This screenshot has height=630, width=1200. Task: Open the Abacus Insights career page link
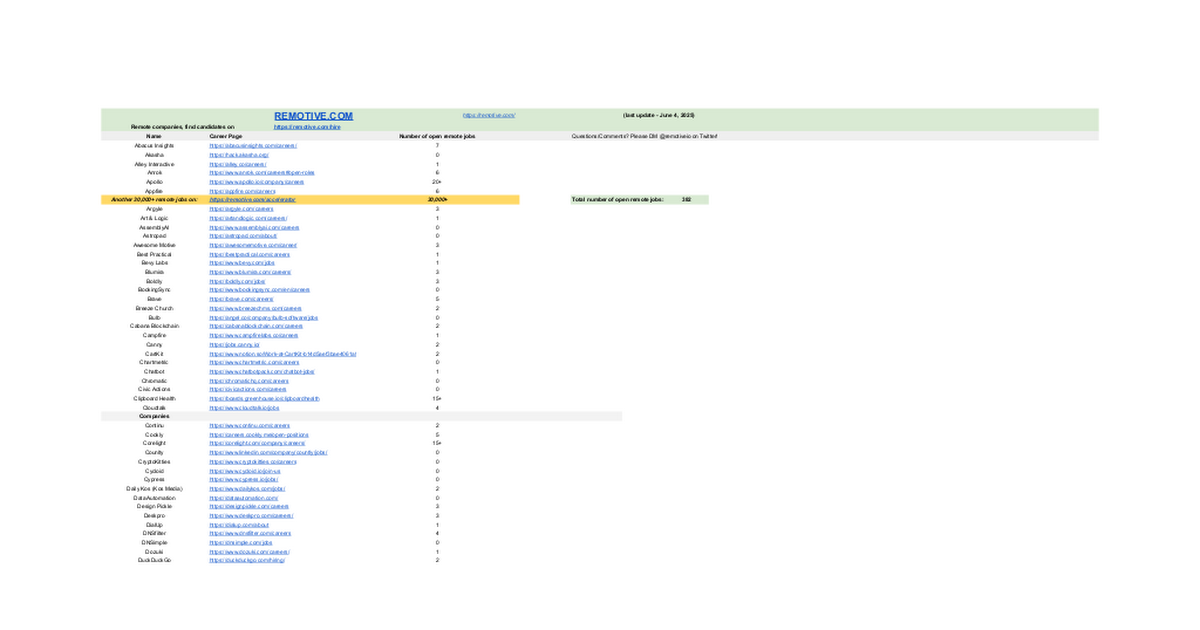pyautogui.click(x=253, y=146)
